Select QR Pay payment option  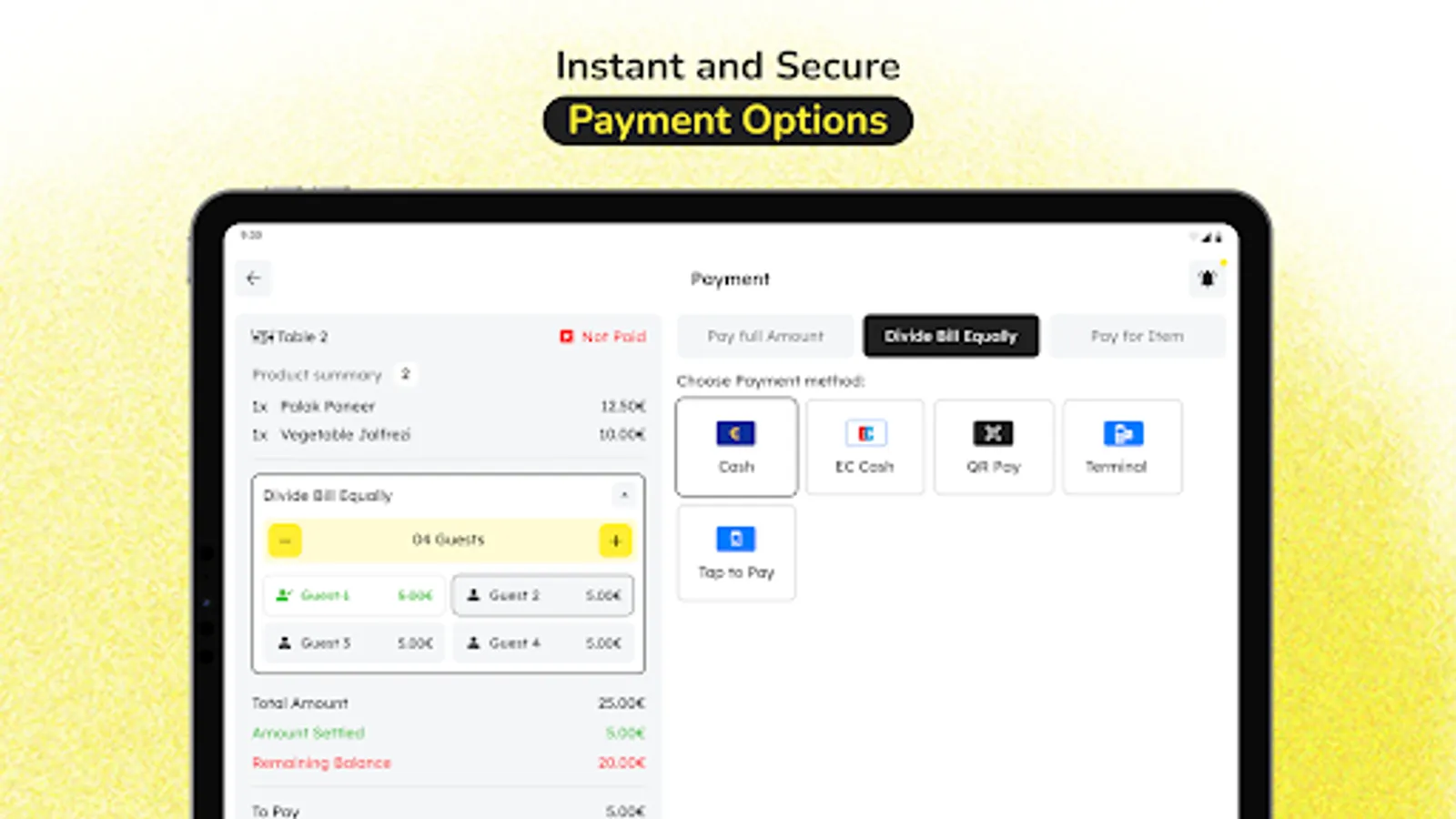click(x=994, y=447)
